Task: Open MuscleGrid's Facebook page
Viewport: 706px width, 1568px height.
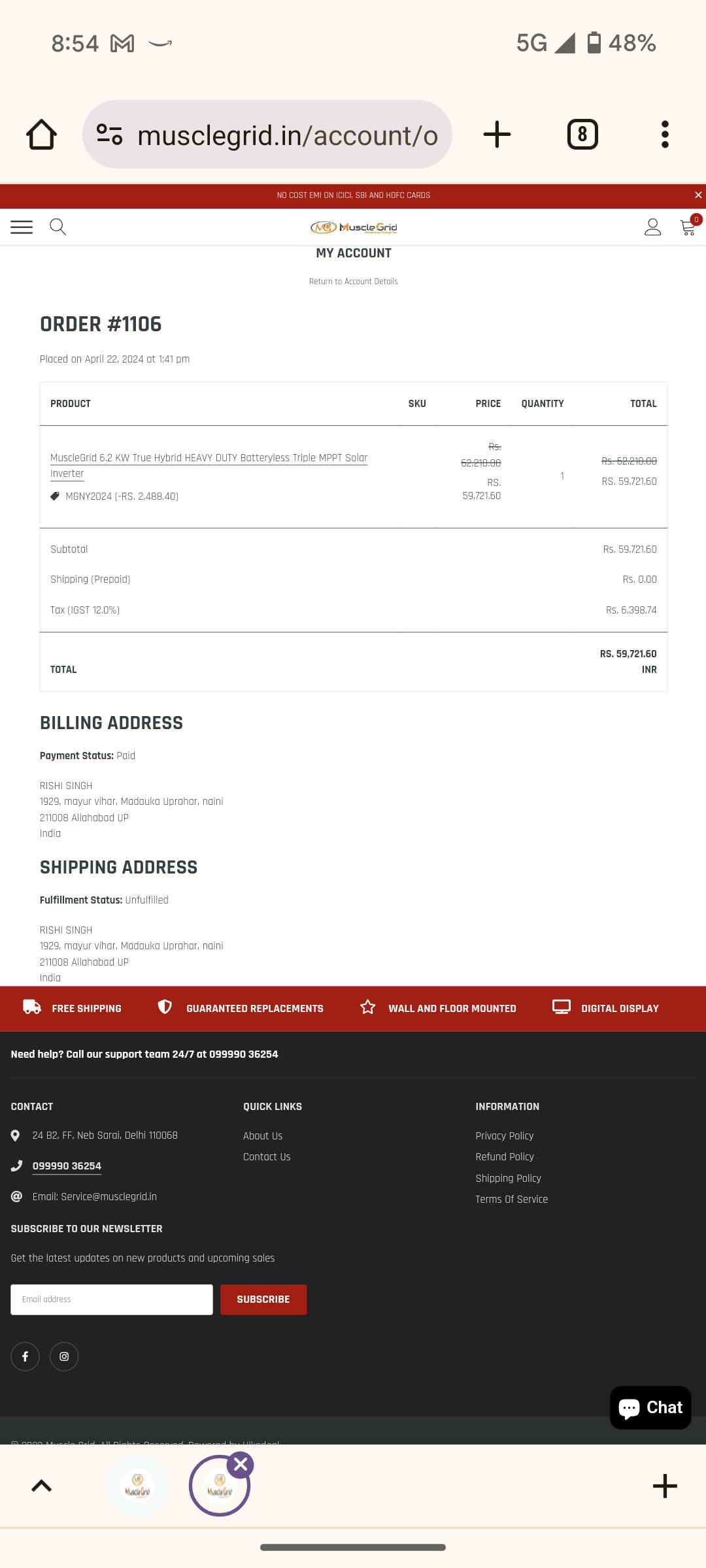Action: pos(25,1356)
